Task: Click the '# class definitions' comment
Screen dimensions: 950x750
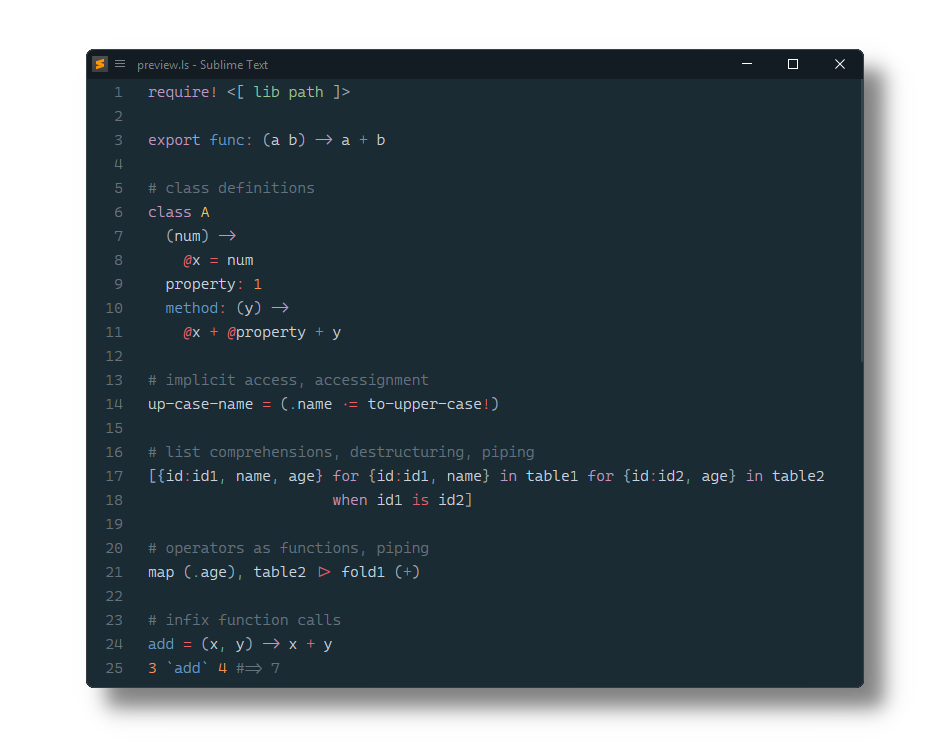Action: coord(231,188)
